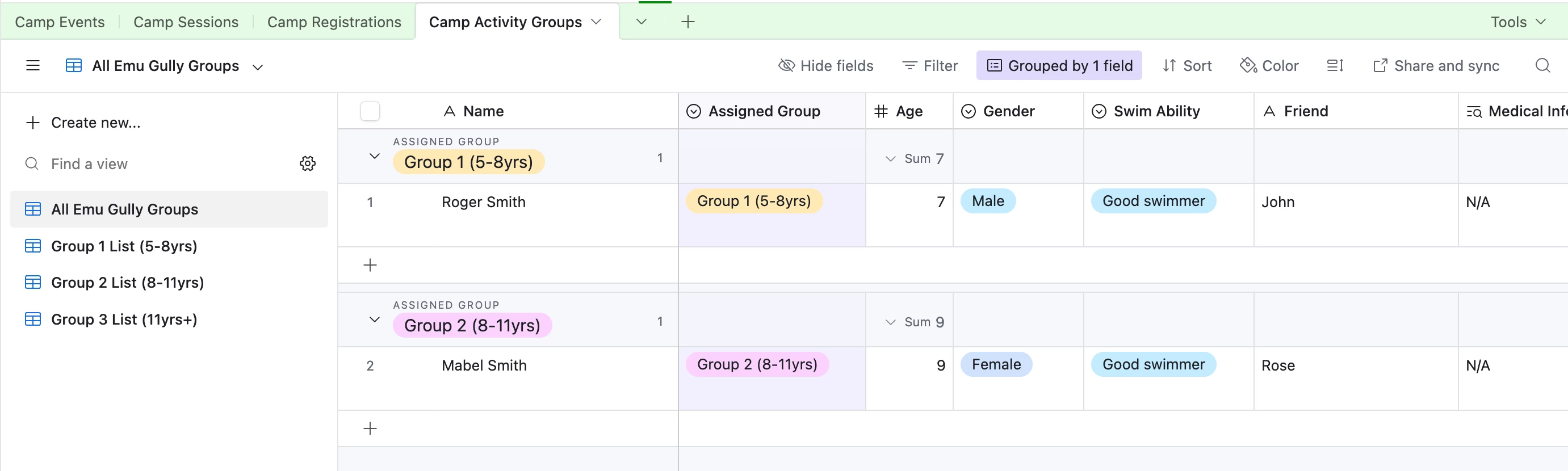Screen dimensions: 1568x471
Task: Toggle the Grouped by 1 field control
Action: [1059, 66]
